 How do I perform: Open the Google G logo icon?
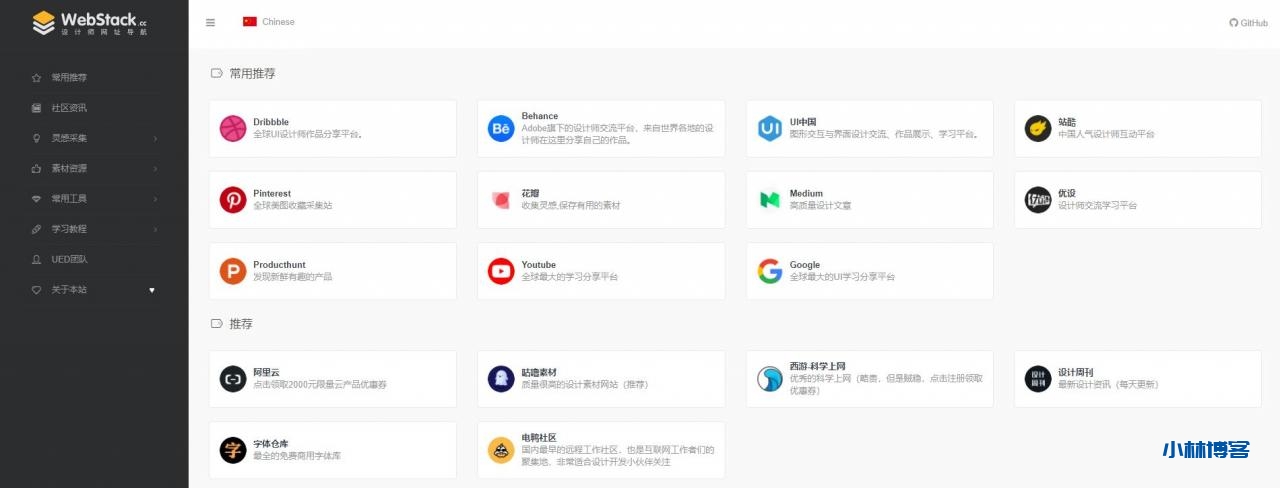769,271
